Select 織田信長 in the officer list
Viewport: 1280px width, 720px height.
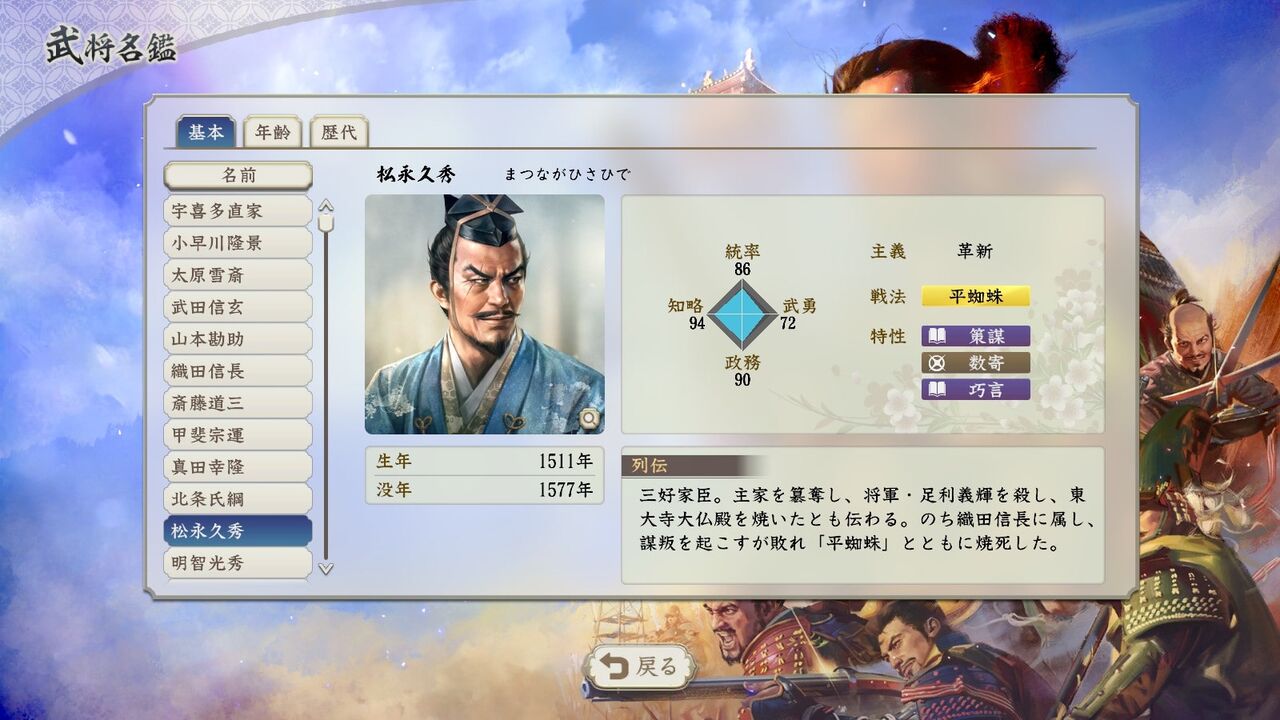click(238, 371)
